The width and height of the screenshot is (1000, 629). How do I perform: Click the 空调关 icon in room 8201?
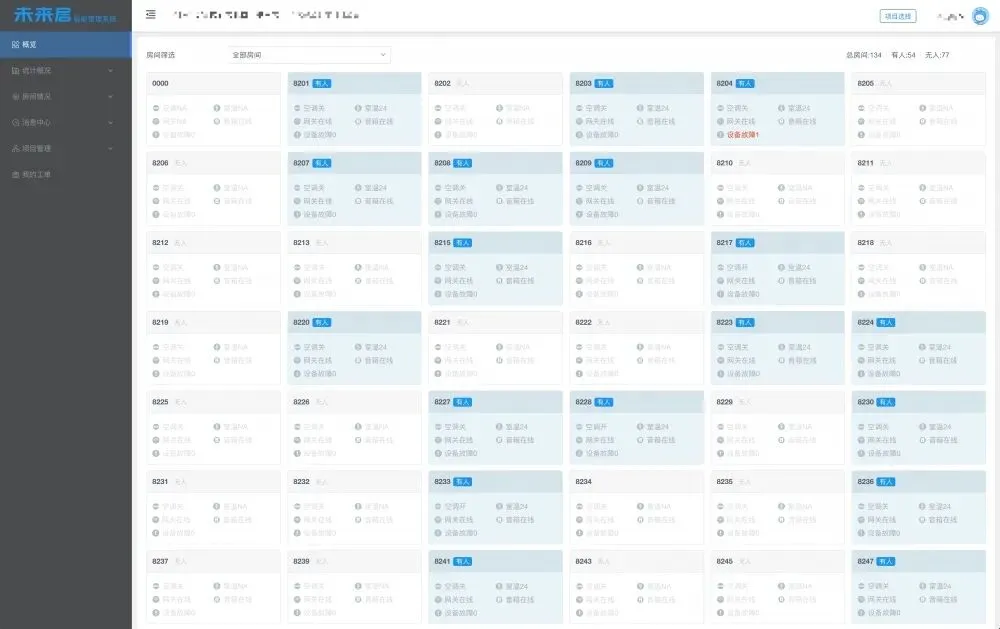(297, 108)
